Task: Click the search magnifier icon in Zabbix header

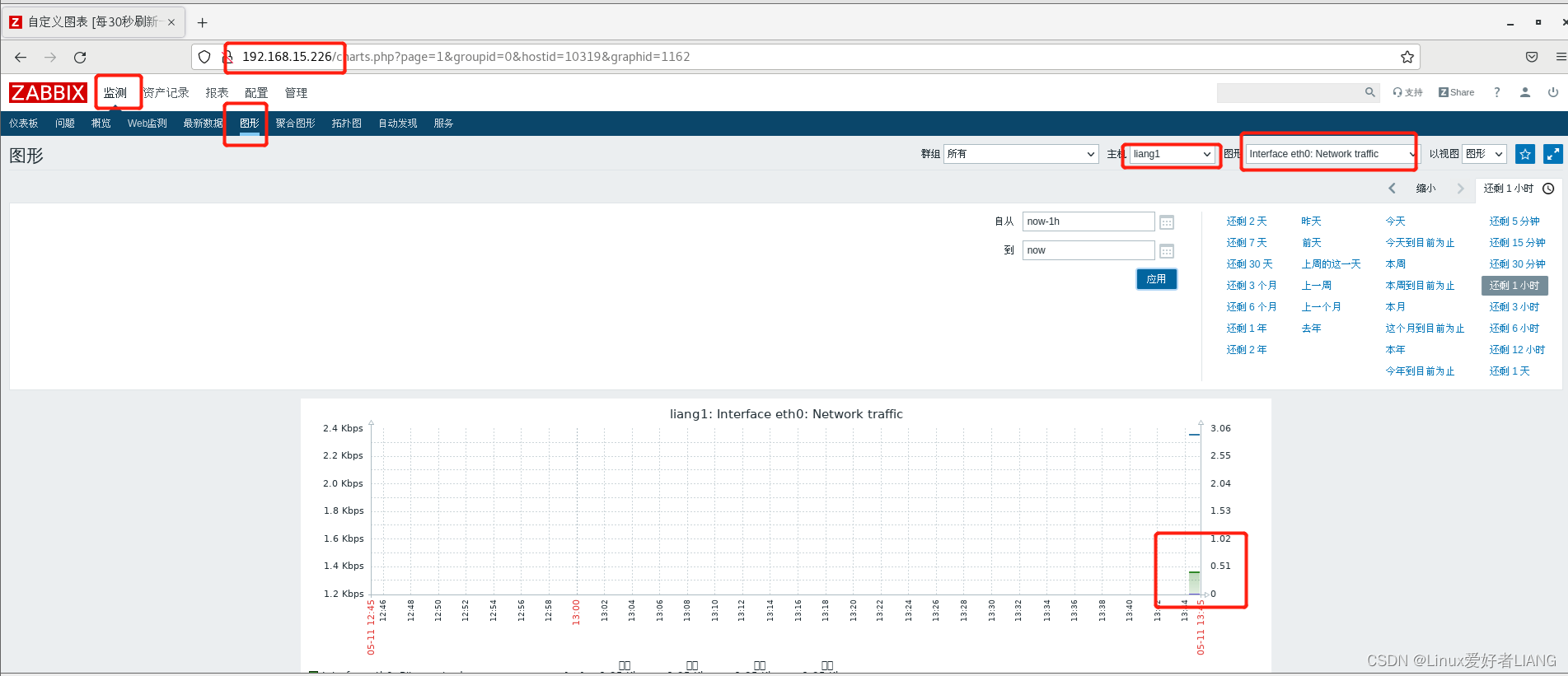Action: pos(1369,92)
